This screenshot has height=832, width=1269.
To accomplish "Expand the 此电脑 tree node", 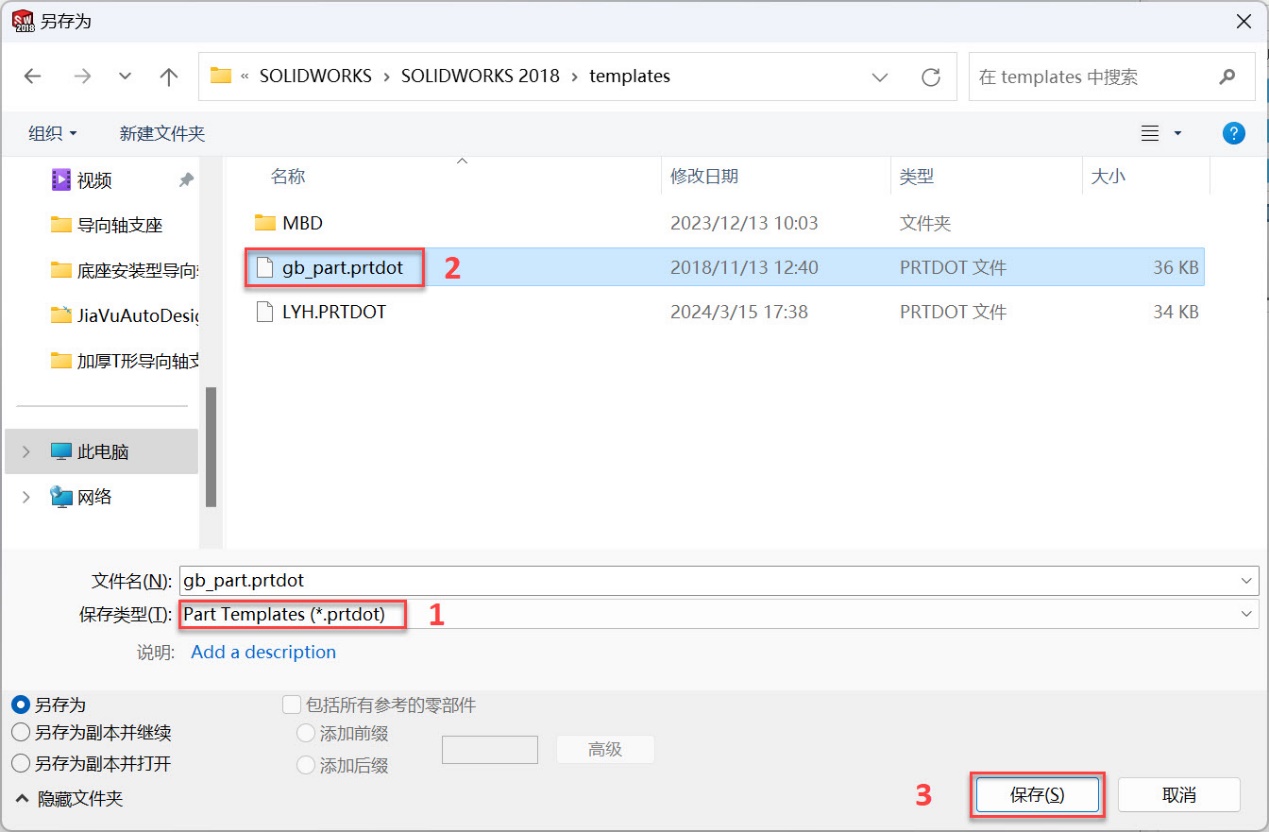I will pyautogui.click(x=27, y=452).
